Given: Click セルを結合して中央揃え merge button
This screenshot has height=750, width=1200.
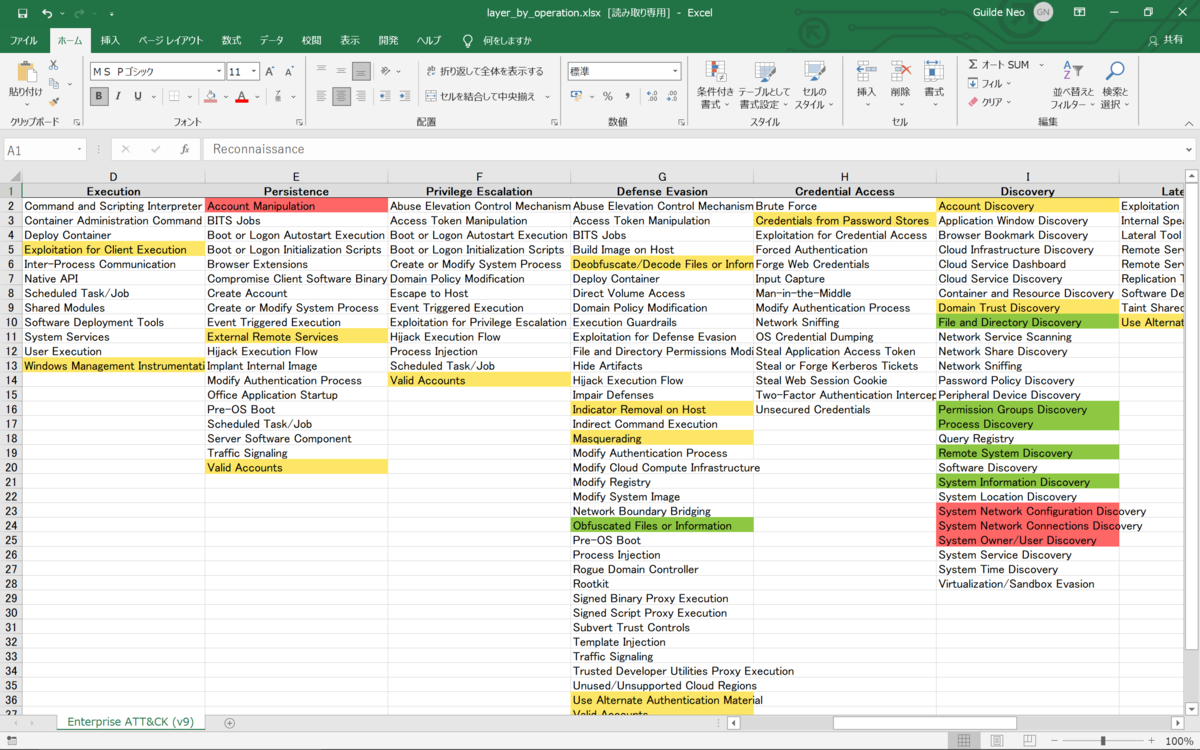Looking at the screenshot, I should (481, 96).
